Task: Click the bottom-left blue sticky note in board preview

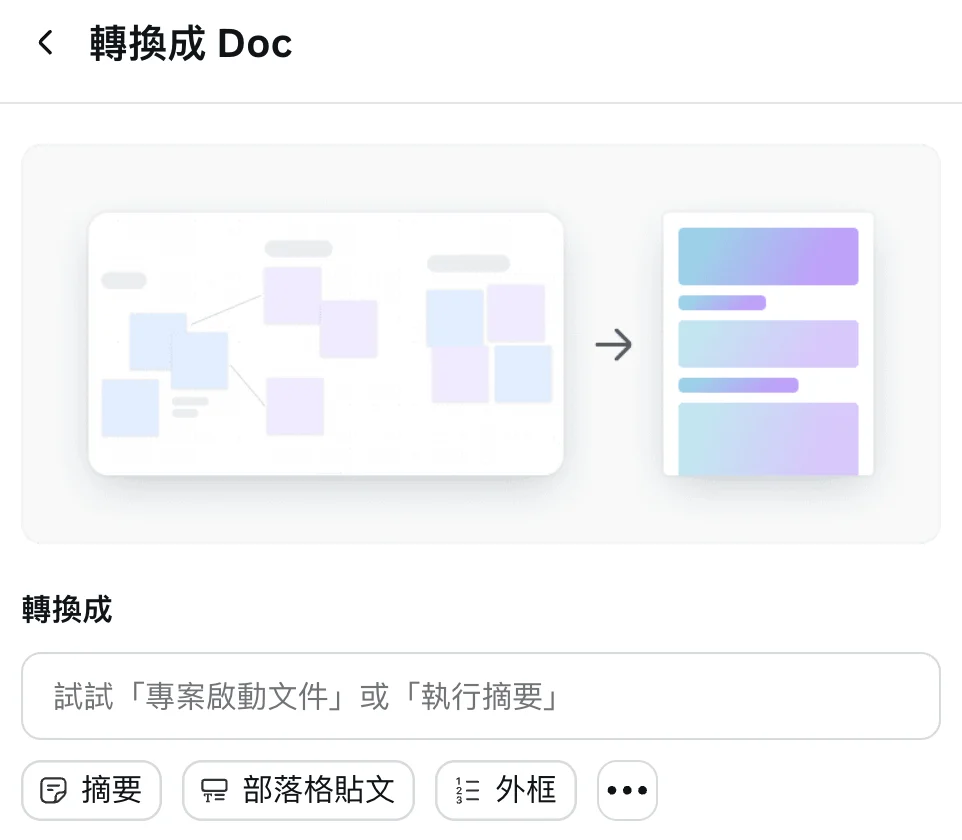Action: tap(130, 408)
